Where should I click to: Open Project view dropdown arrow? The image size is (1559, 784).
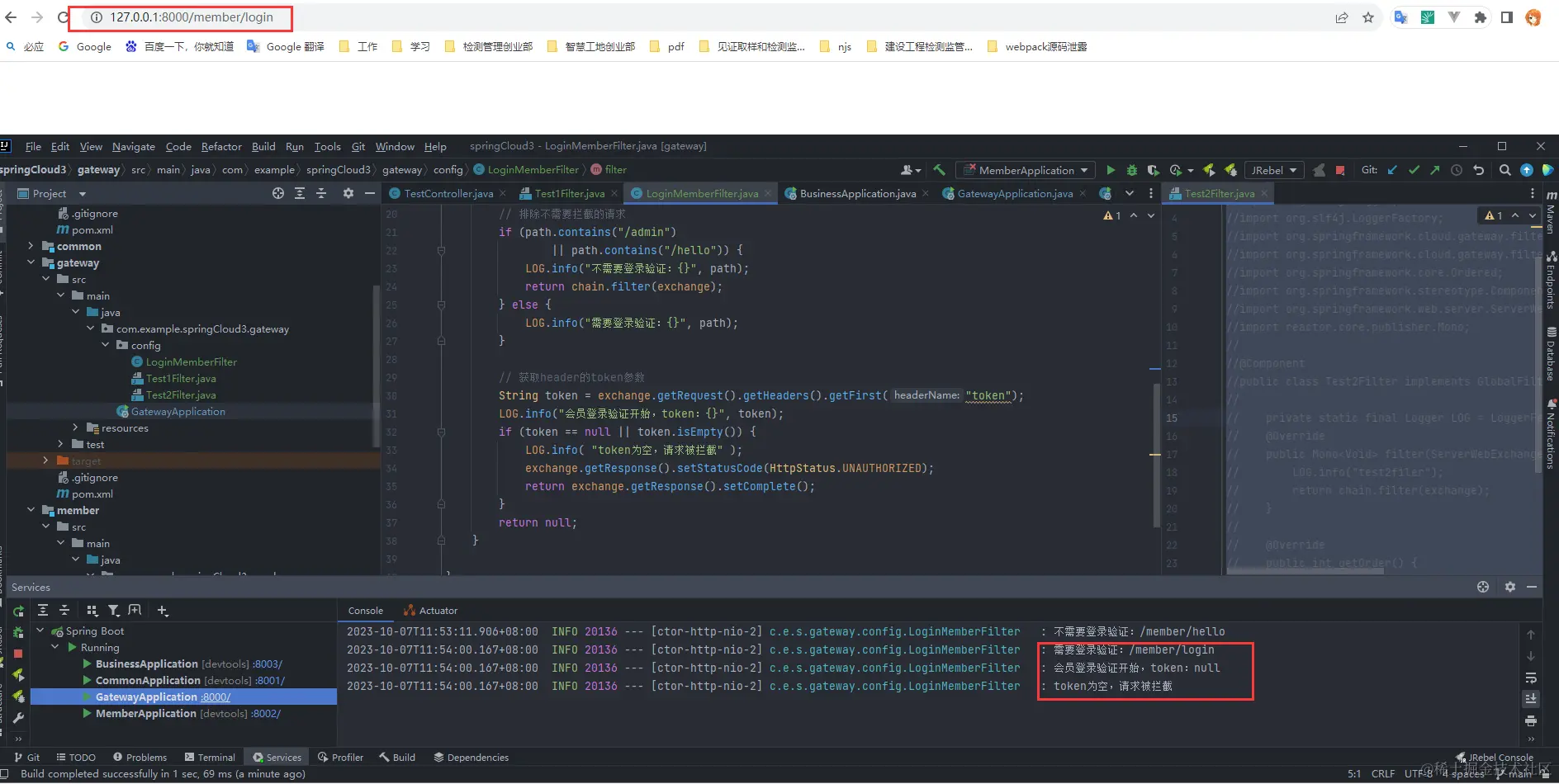coord(83,194)
